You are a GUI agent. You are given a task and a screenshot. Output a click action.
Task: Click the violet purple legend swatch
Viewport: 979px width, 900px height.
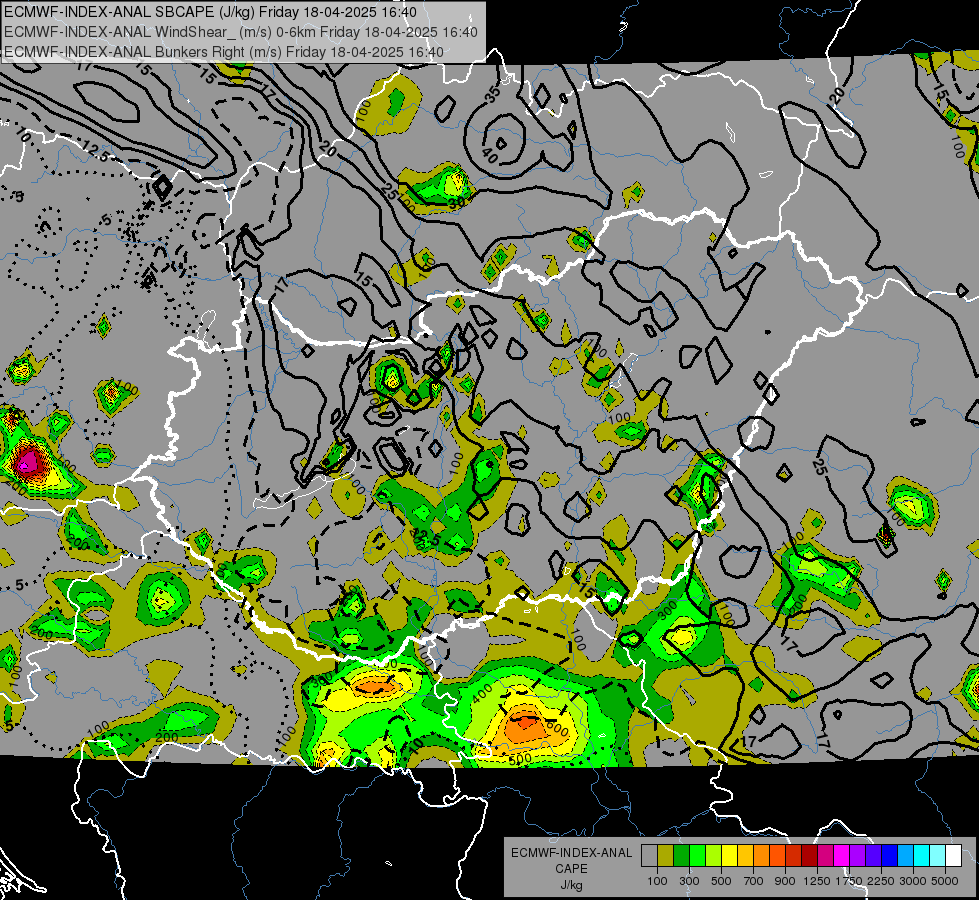pyautogui.click(x=858, y=856)
